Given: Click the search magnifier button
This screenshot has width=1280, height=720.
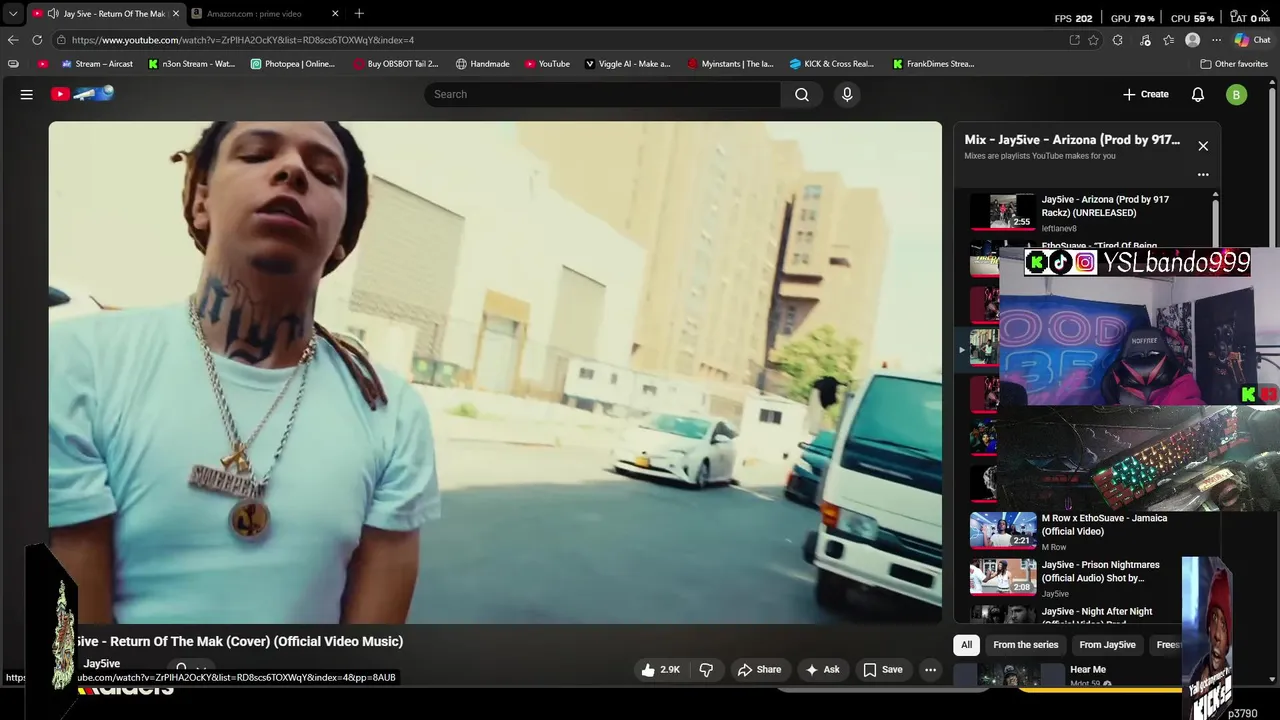Looking at the screenshot, I should [802, 94].
